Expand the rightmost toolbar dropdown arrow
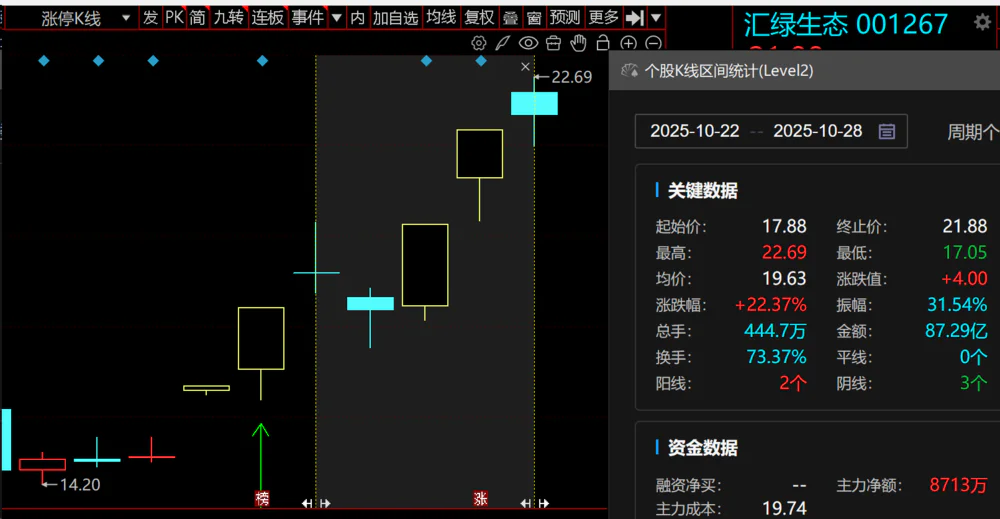The height and width of the screenshot is (519, 1000). click(655, 18)
